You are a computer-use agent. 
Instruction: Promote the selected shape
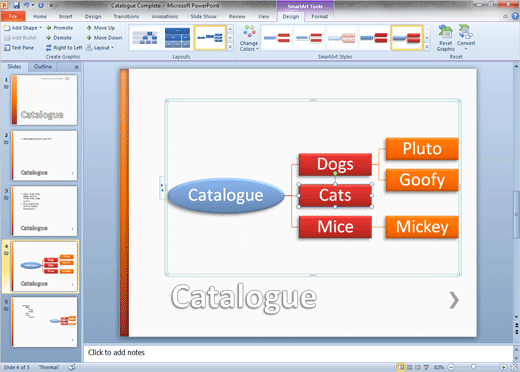(x=59, y=28)
